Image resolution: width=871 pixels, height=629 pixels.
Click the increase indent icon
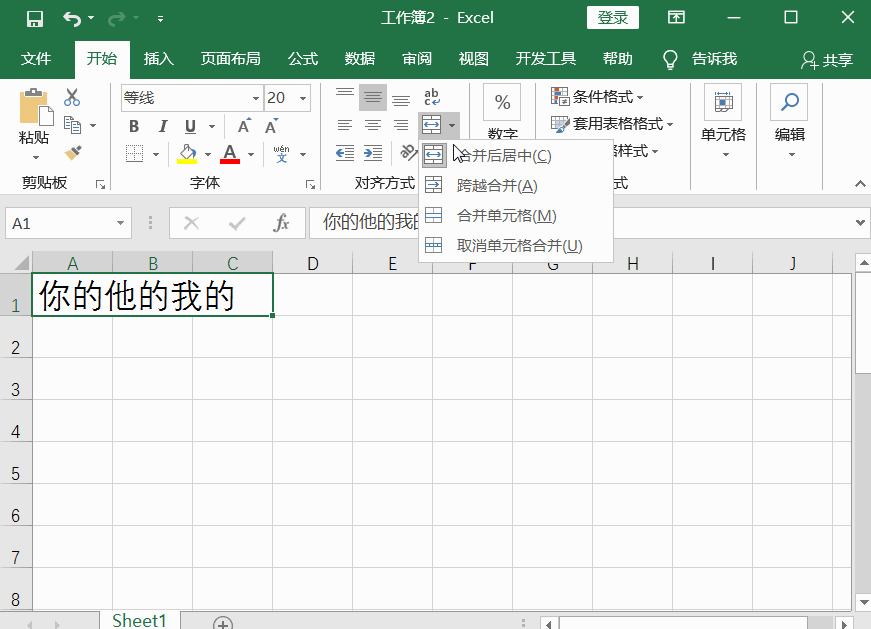pyautogui.click(x=372, y=153)
